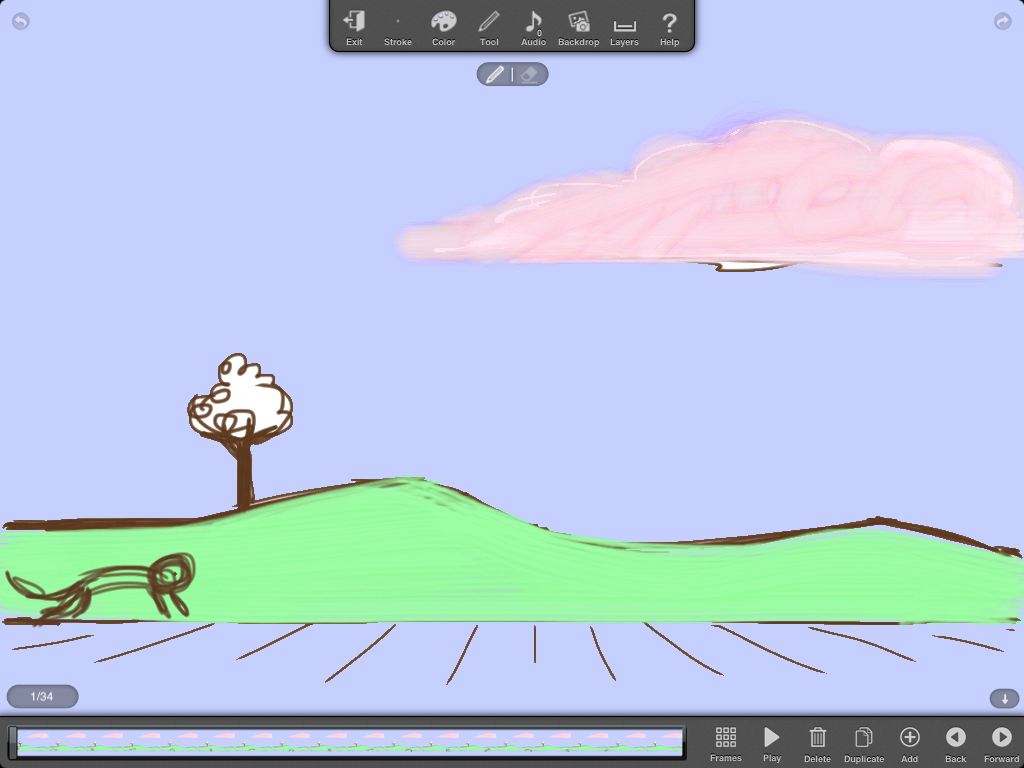Open the Audio settings
The height and width of the screenshot is (768, 1024).
(534, 27)
